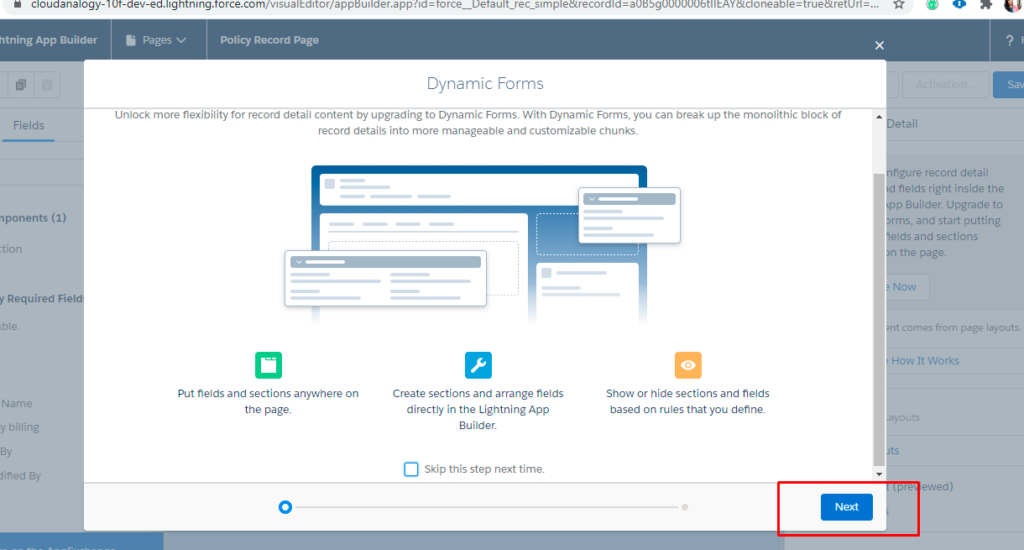Image resolution: width=1024 pixels, height=550 pixels.
Task: Click the dialog vertical scrollbar thumb
Action: coord(879,320)
